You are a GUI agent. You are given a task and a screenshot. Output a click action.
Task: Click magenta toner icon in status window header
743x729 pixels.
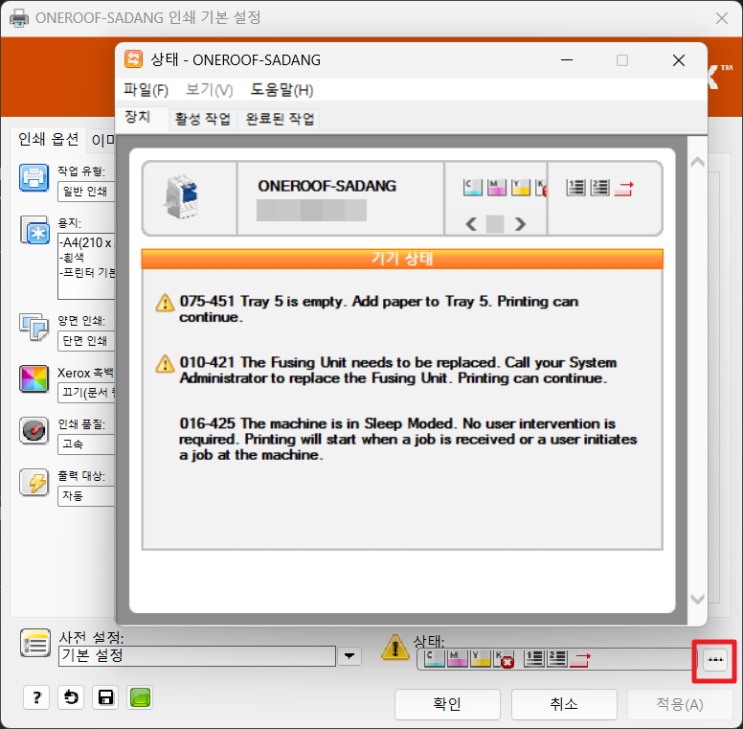pos(497,188)
